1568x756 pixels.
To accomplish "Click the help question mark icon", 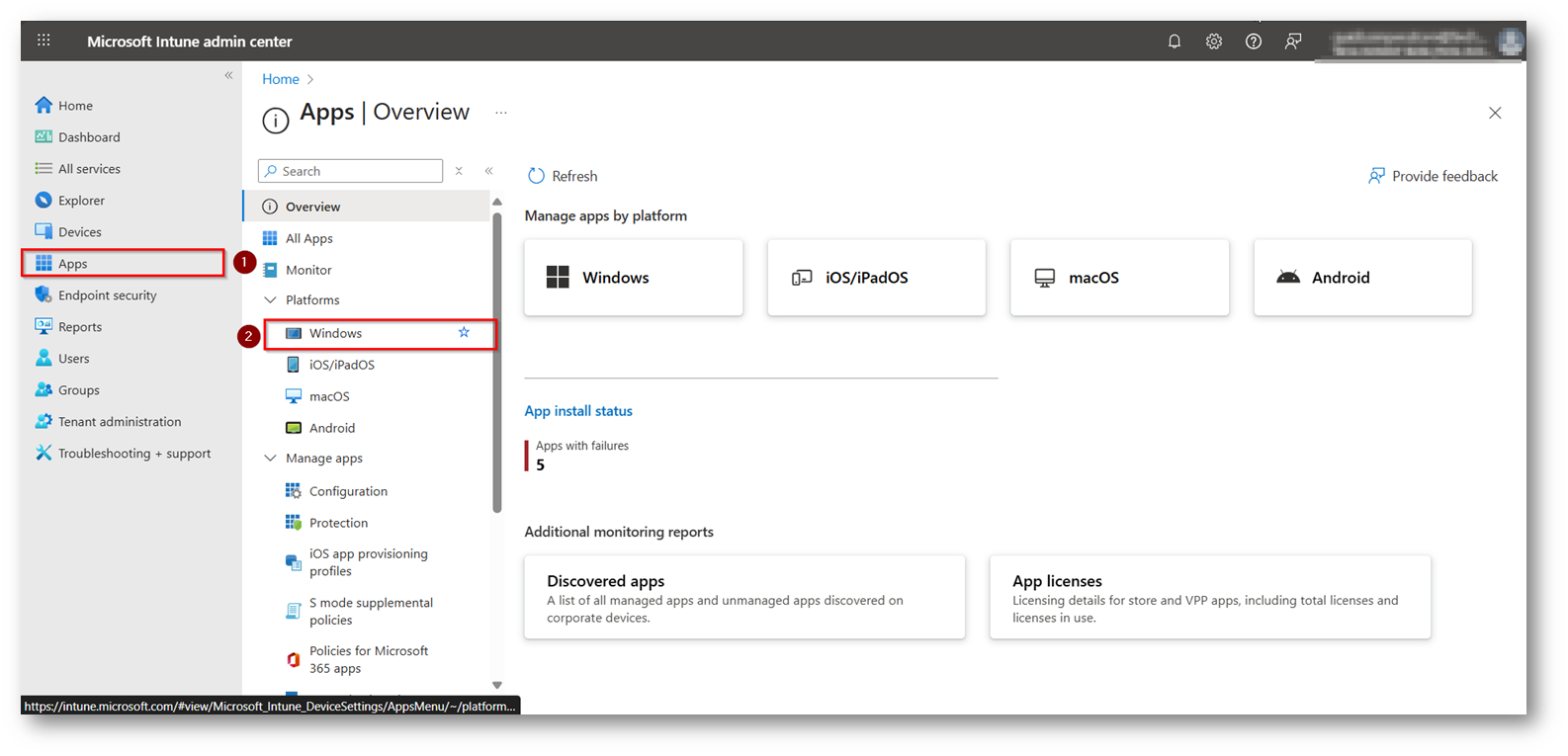I will 1254,42.
